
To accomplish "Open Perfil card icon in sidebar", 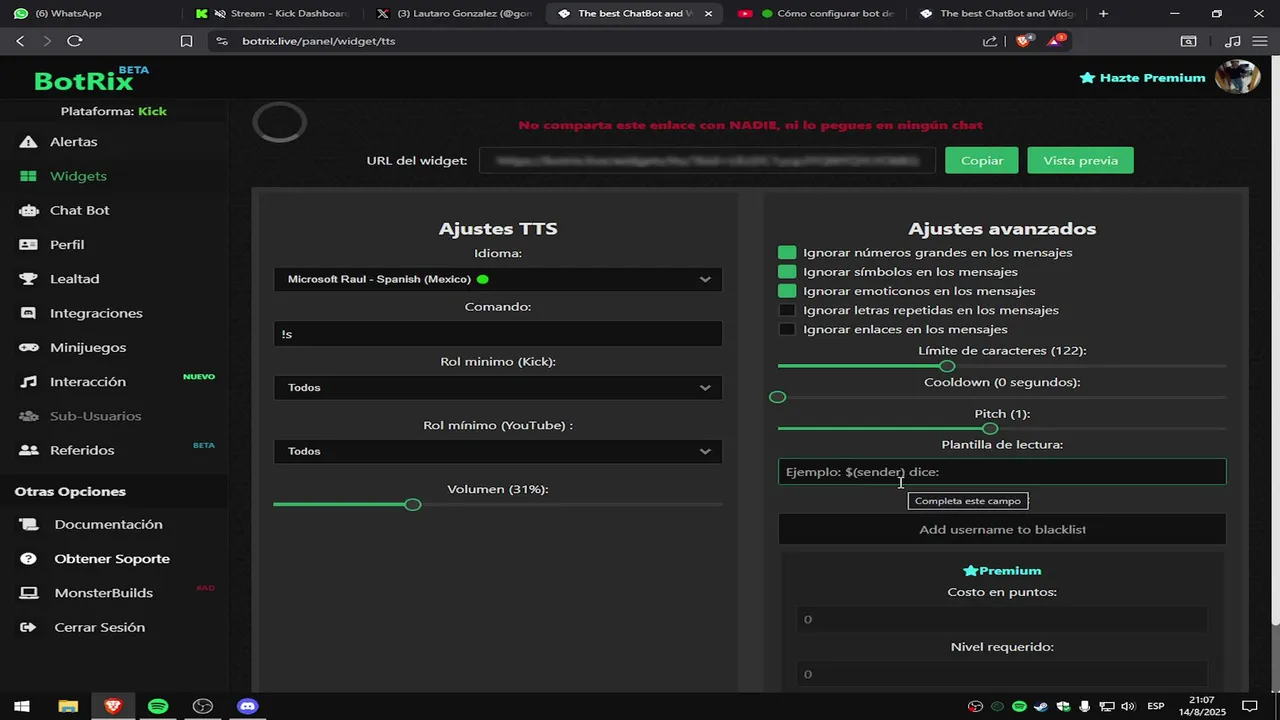I will click(x=29, y=244).
